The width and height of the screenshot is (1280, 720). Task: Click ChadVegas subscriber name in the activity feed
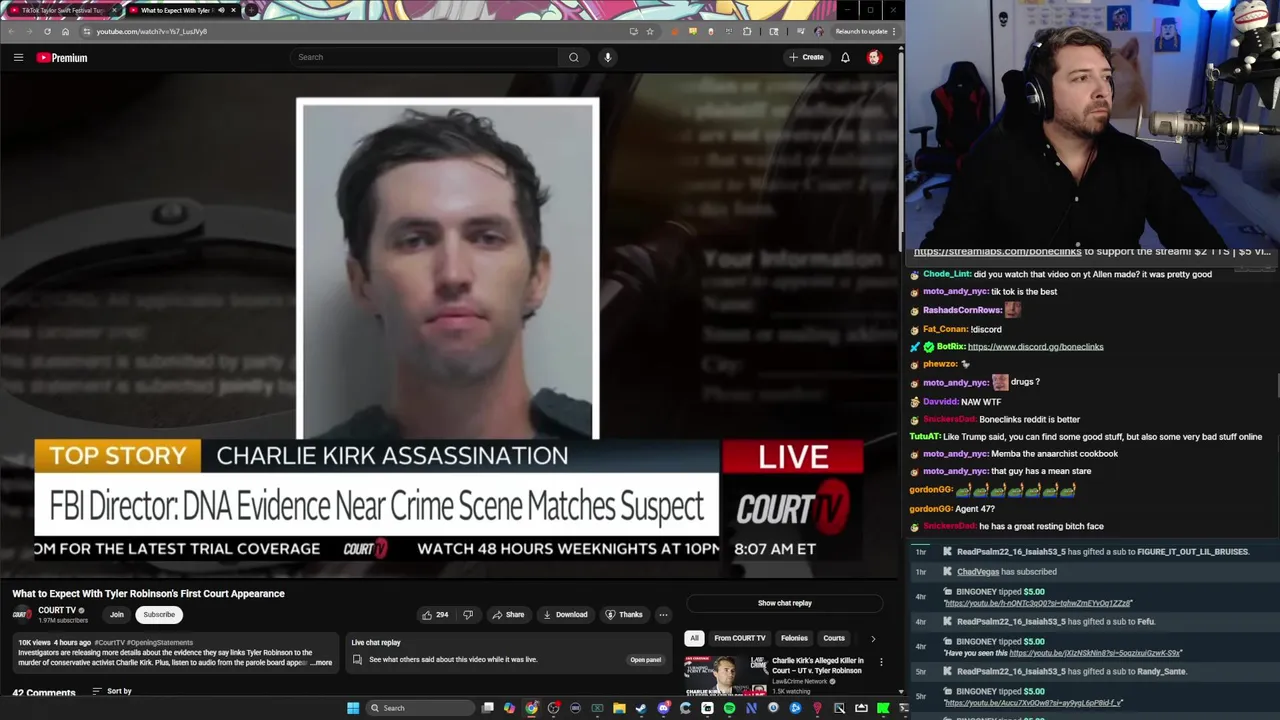978,572
